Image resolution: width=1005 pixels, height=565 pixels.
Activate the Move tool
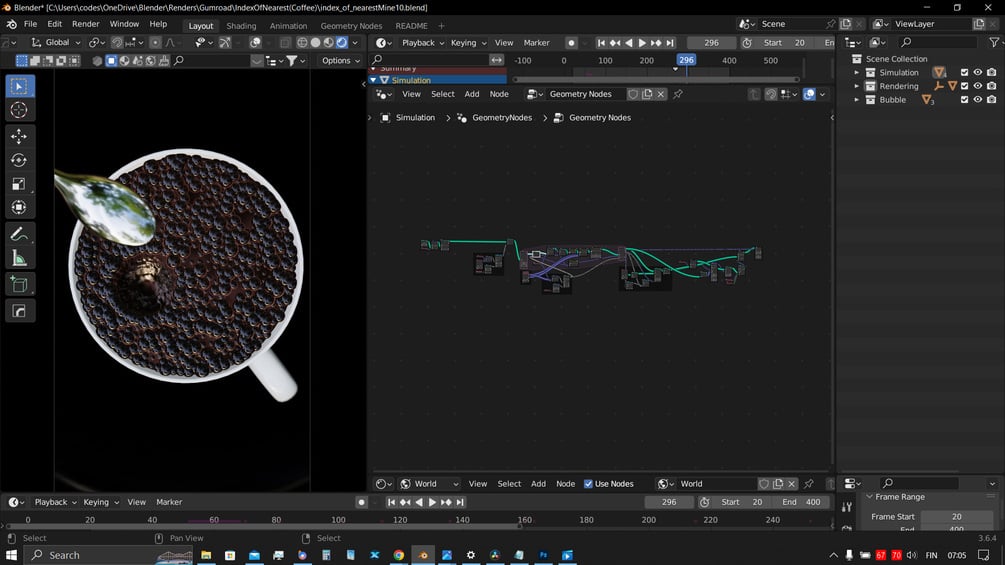click(x=19, y=136)
